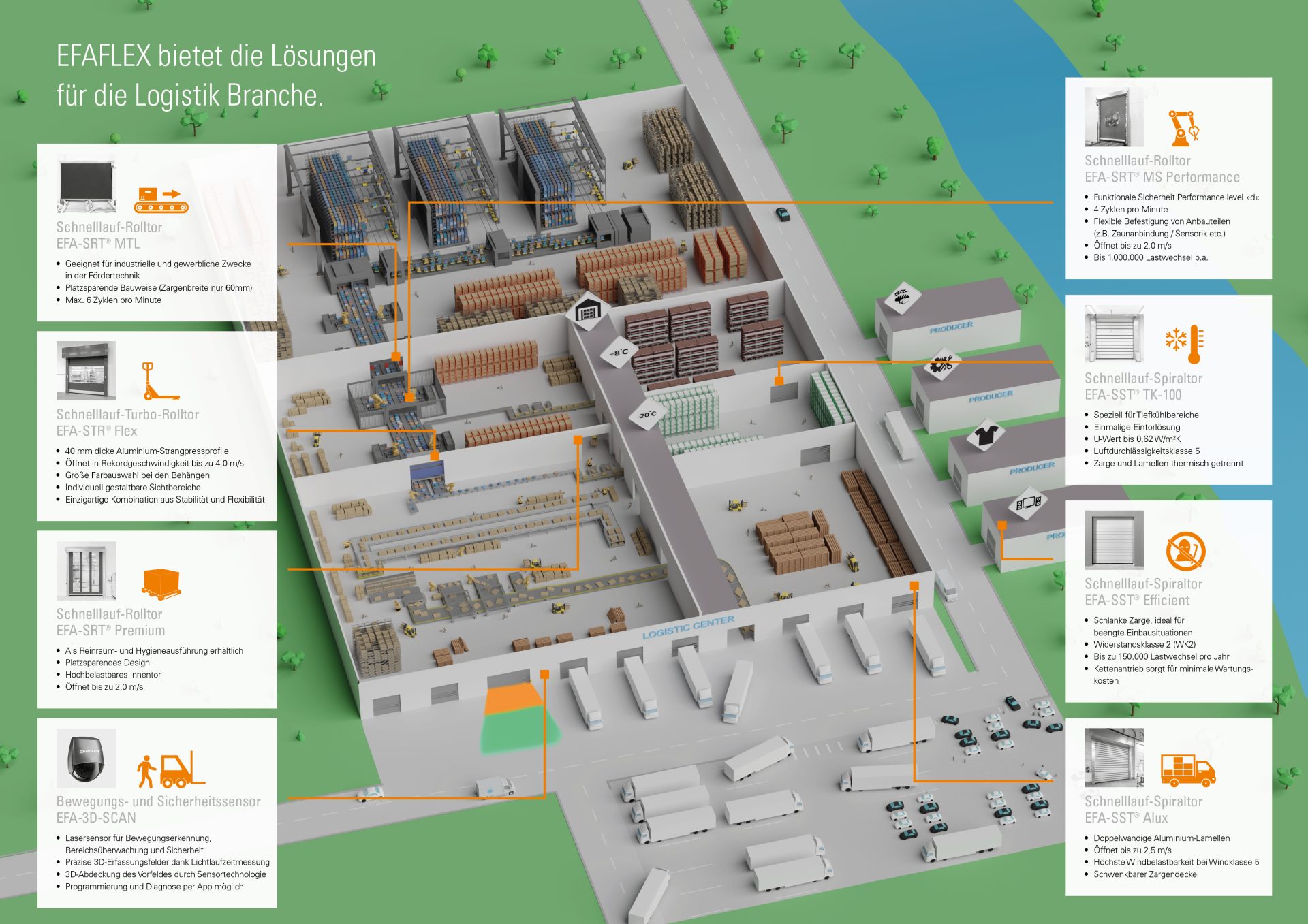Click the warehouse diamond icon on the map

pyautogui.click(x=589, y=311)
